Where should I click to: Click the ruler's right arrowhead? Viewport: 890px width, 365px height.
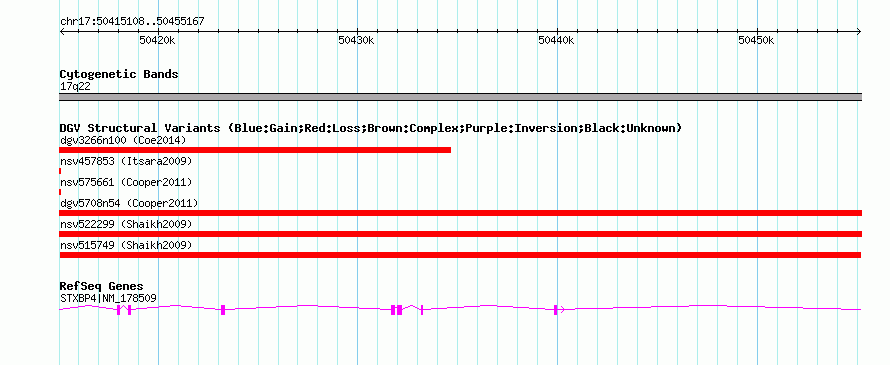point(859,31)
